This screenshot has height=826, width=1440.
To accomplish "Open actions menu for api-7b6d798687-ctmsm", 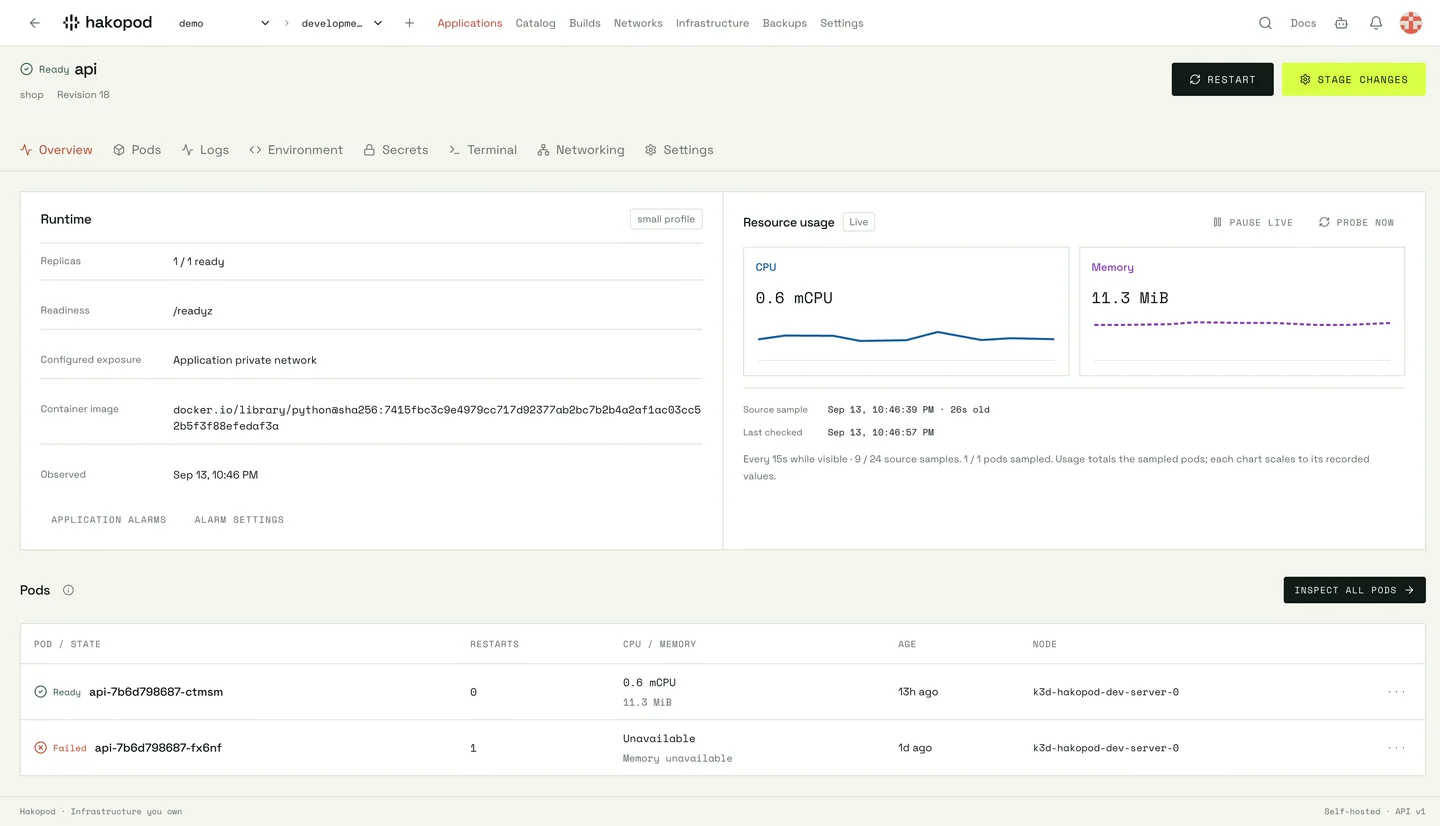I will click(1396, 692).
